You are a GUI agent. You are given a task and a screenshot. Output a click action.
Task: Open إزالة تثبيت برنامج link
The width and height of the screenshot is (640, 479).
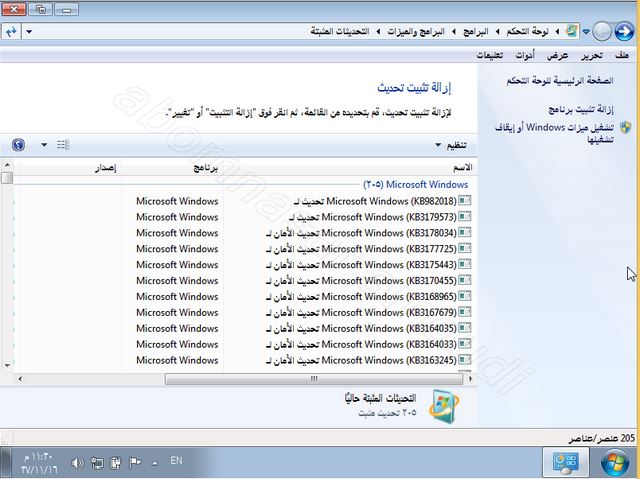tap(580, 109)
